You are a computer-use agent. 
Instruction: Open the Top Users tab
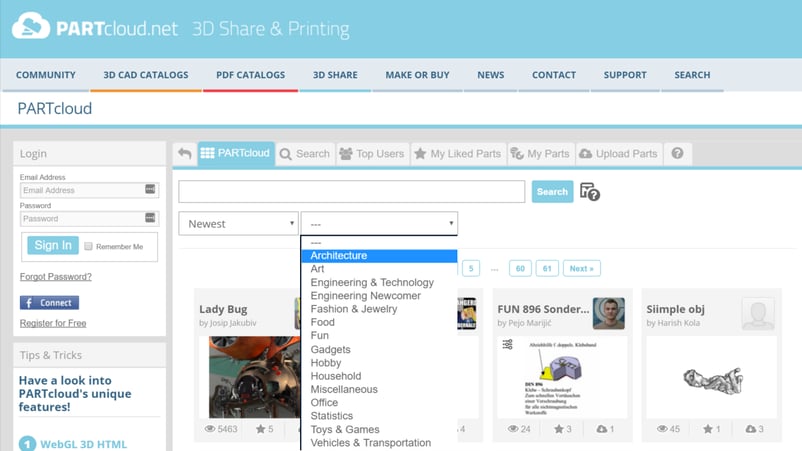coord(372,153)
